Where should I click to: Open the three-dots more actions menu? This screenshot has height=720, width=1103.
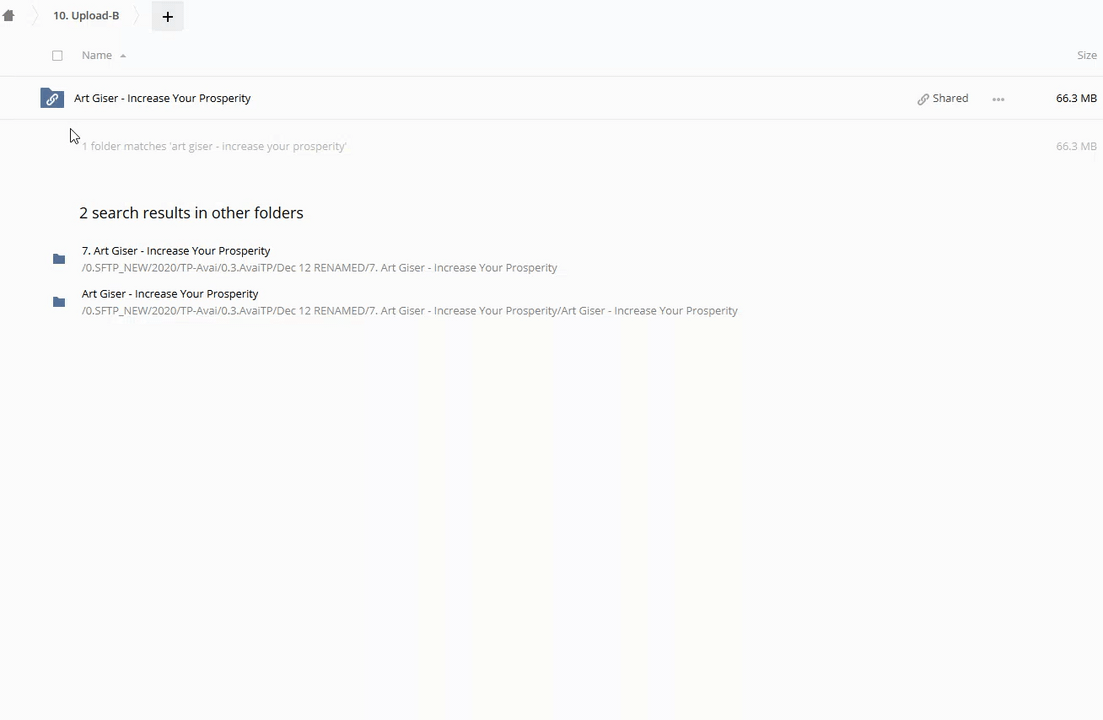click(x=998, y=99)
